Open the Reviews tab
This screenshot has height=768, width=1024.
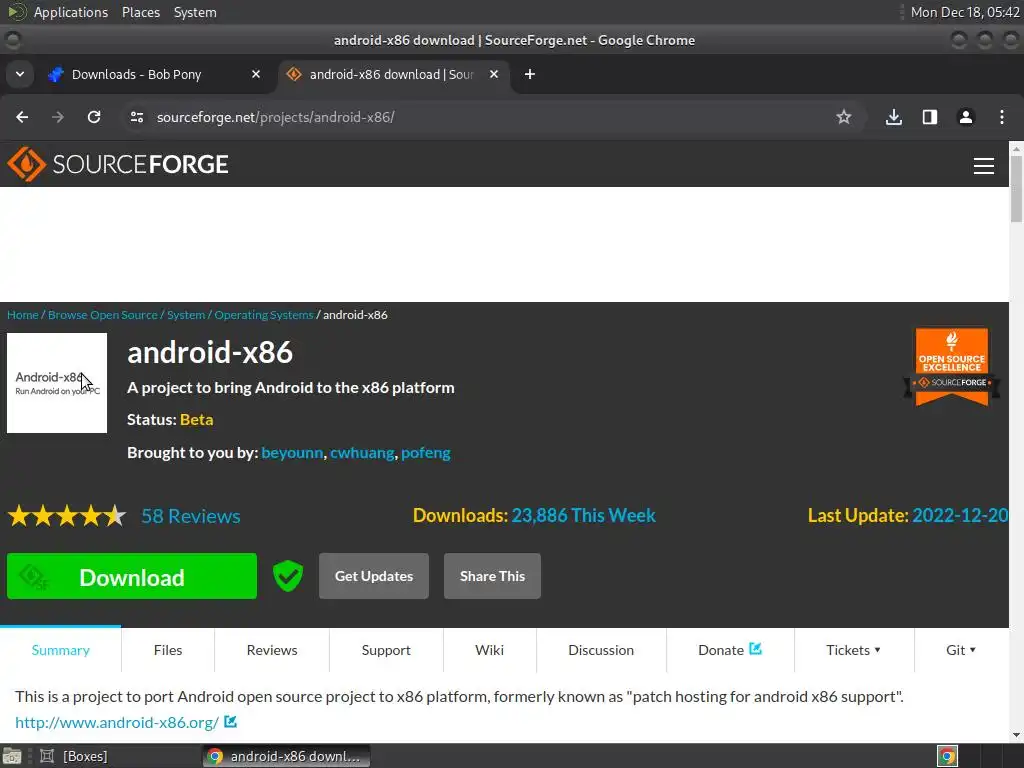272,650
